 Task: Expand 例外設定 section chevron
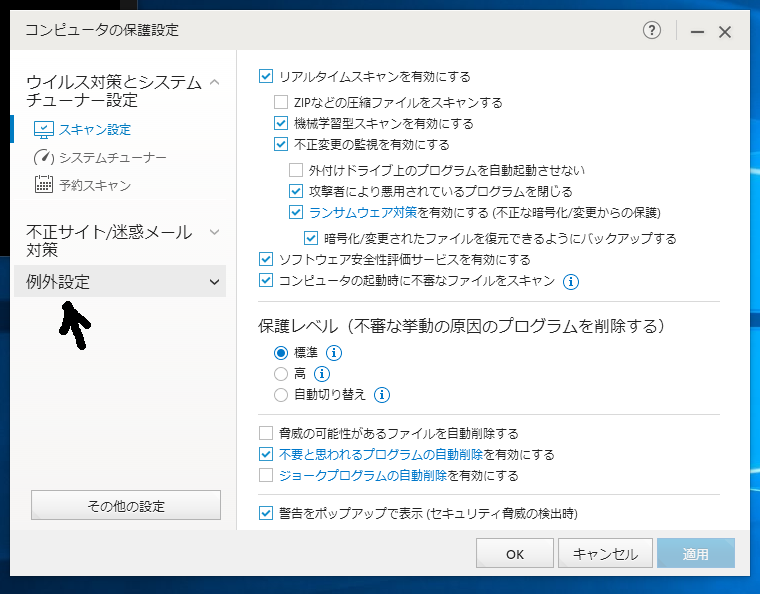click(214, 282)
